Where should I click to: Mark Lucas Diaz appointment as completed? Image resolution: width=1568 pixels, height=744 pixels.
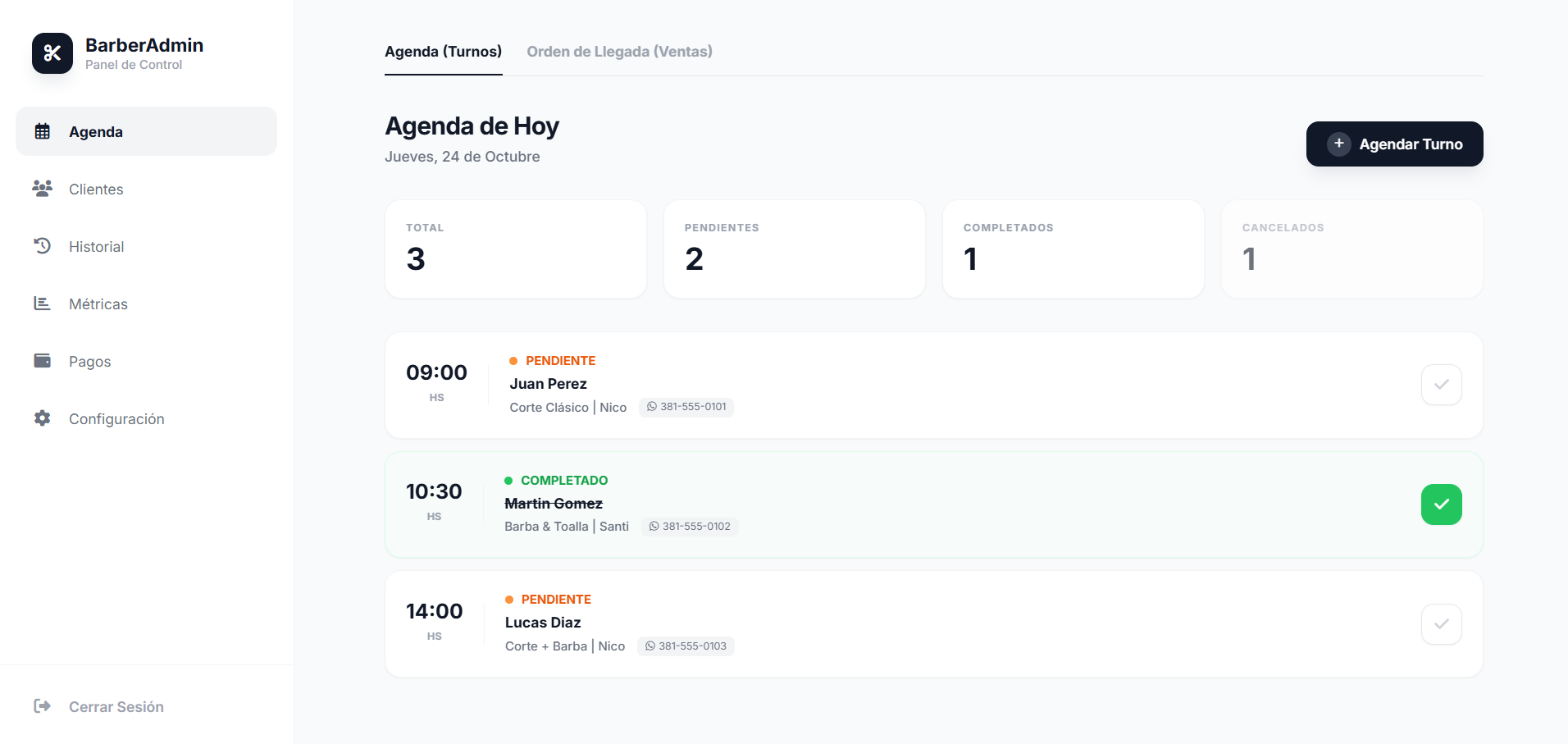[x=1441, y=624]
